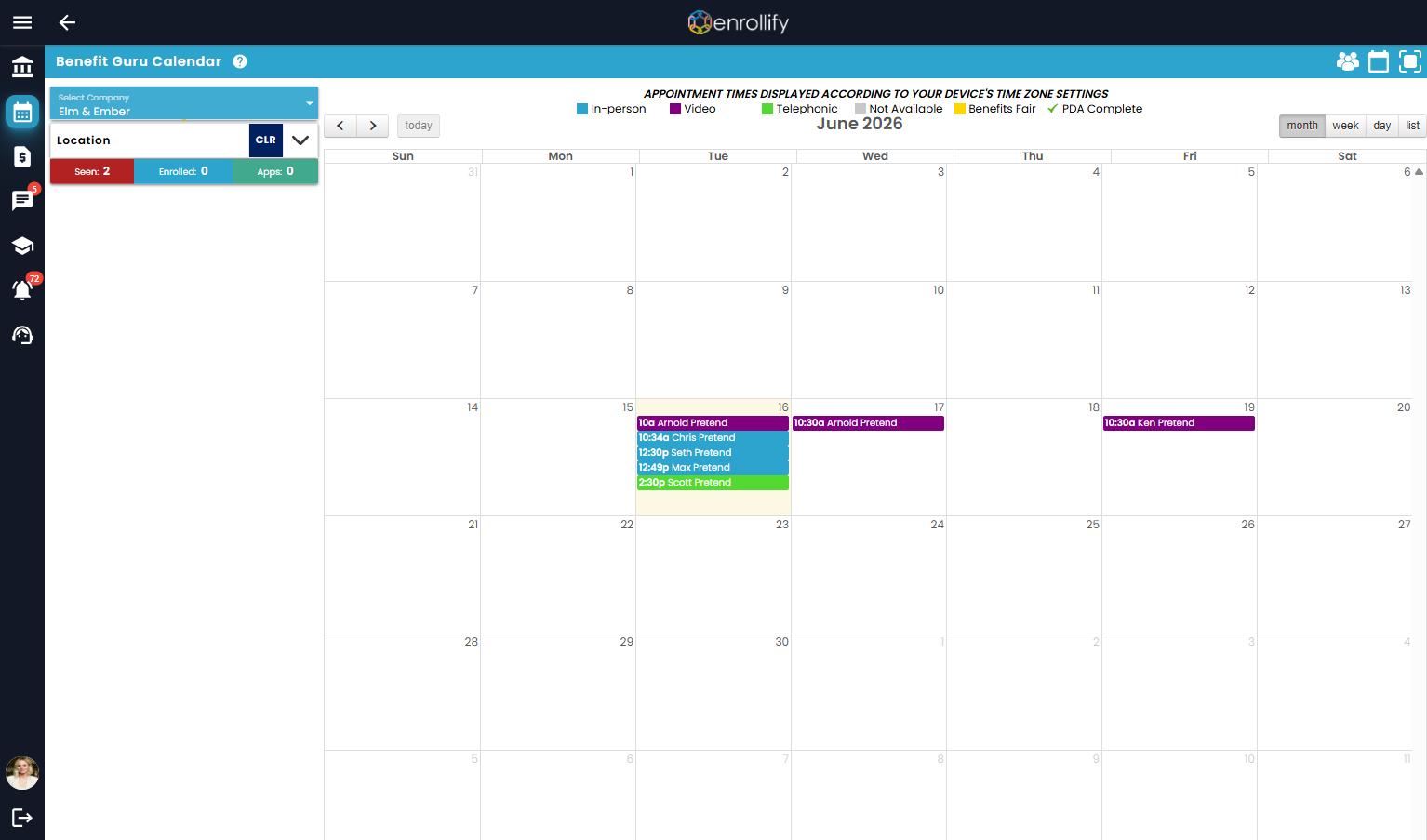The height and width of the screenshot is (840, 1427).
Task: Go to the previous month
Action: 340,126
